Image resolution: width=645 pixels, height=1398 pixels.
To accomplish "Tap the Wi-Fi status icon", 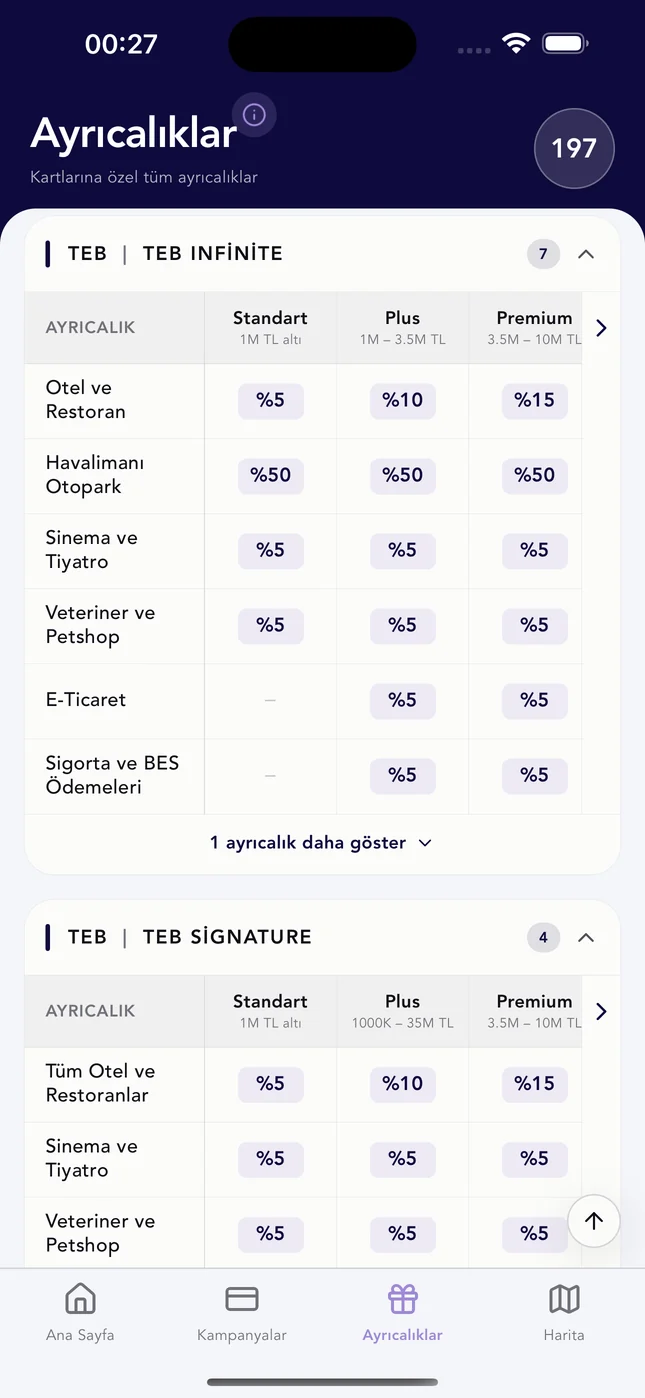I will pos(516,43).
